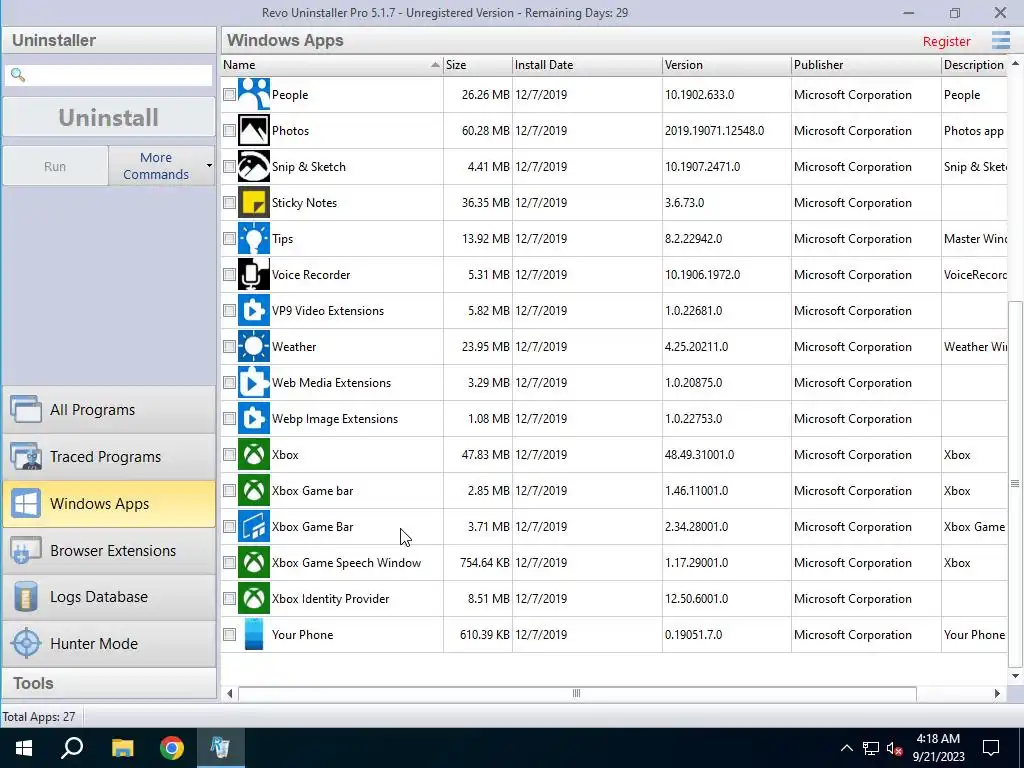Viewport: 1024px width, 768px height.
Task: Click the vertical scrollbar down arrow
Action: coord(1015,676)
